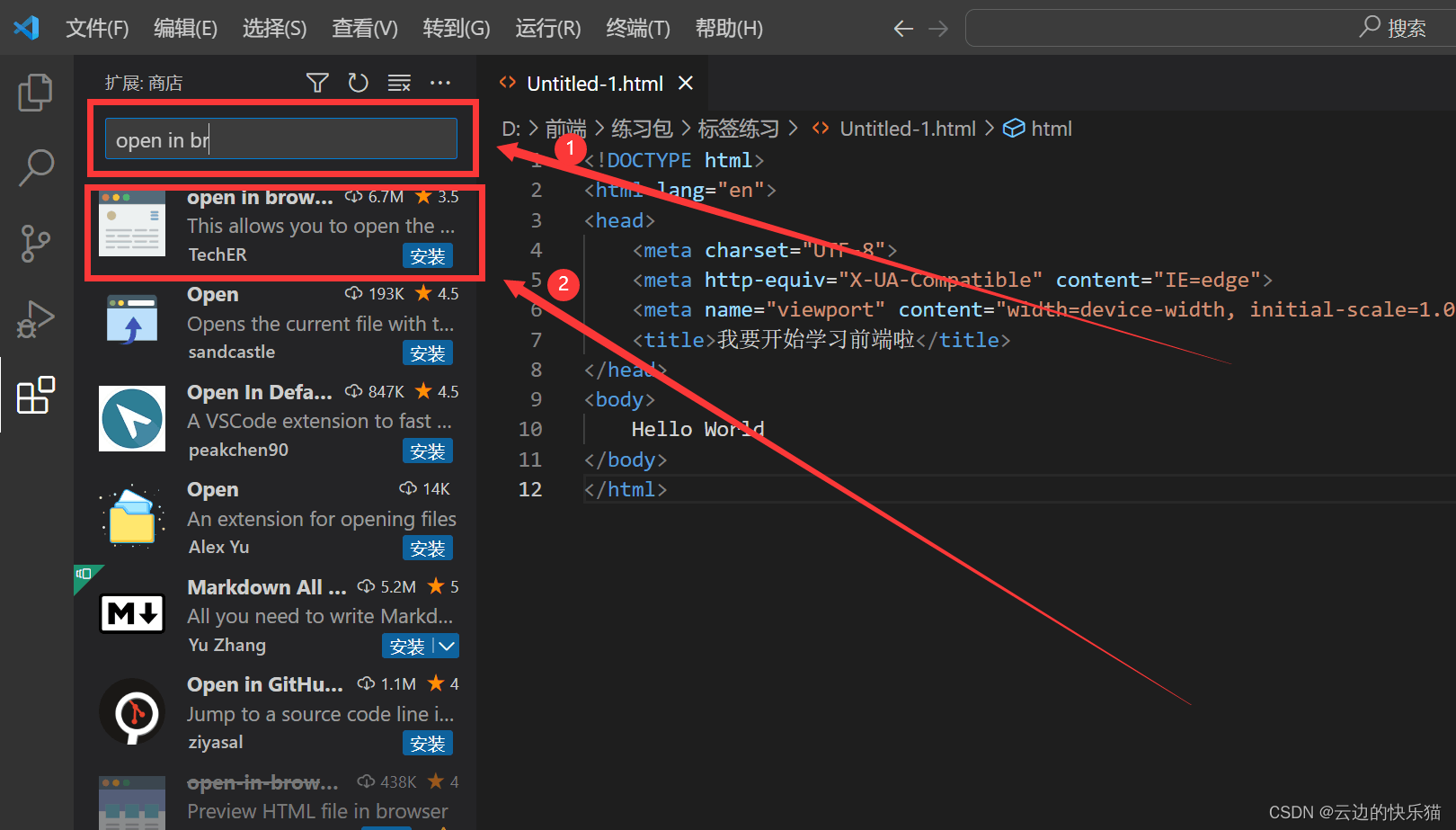
Task: Click line number 10 in the editor
Action: (530, 429)
